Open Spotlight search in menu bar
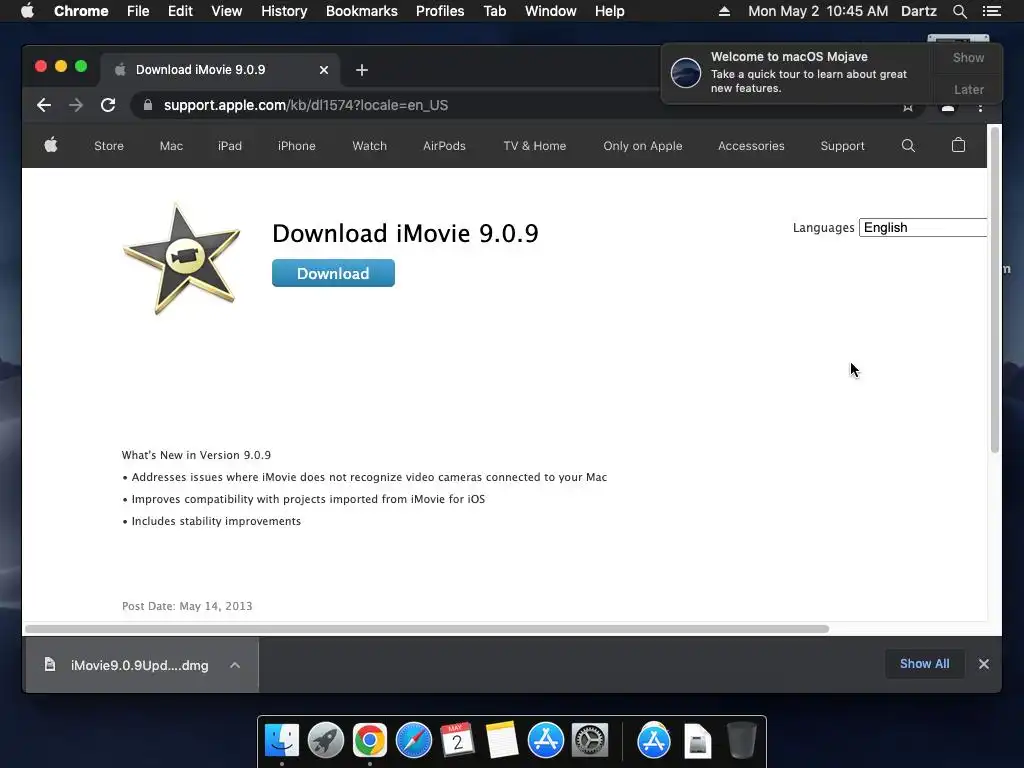The width and height of the screenshot is (1024, 768). tap(959, 11)
